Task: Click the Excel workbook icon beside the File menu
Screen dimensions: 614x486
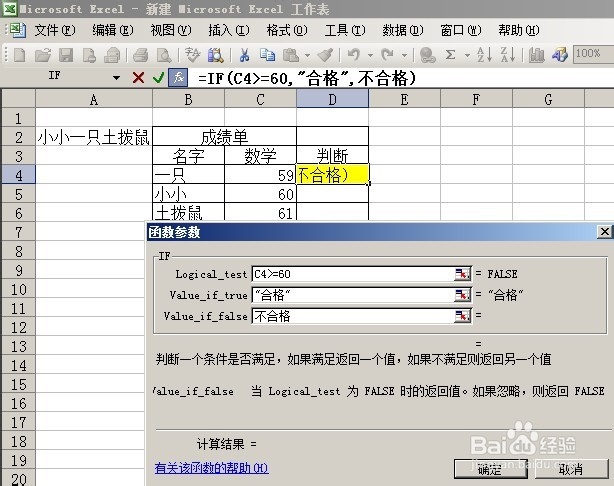Action: click(17, 31)
